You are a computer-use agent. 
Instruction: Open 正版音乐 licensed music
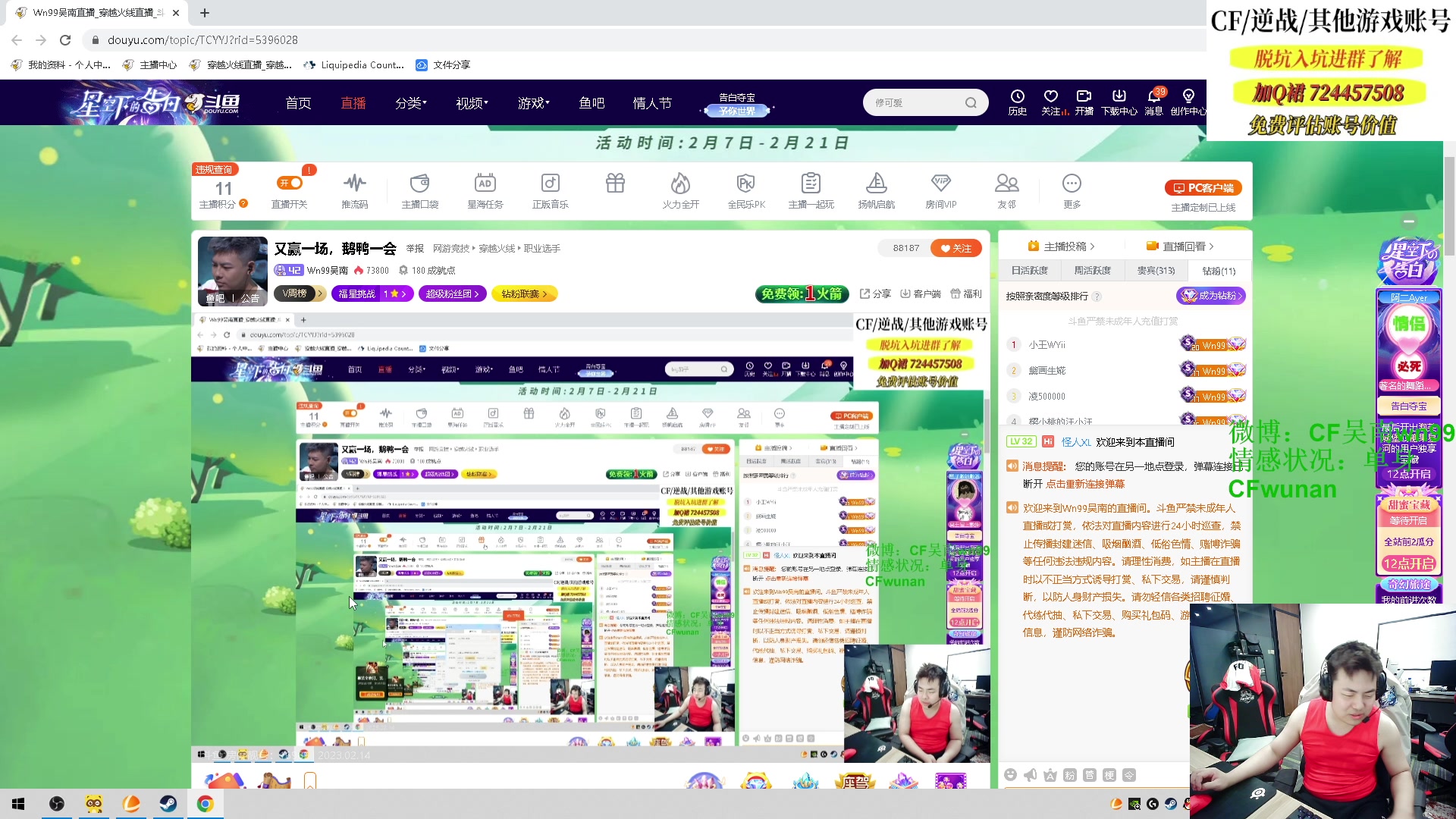550,190
